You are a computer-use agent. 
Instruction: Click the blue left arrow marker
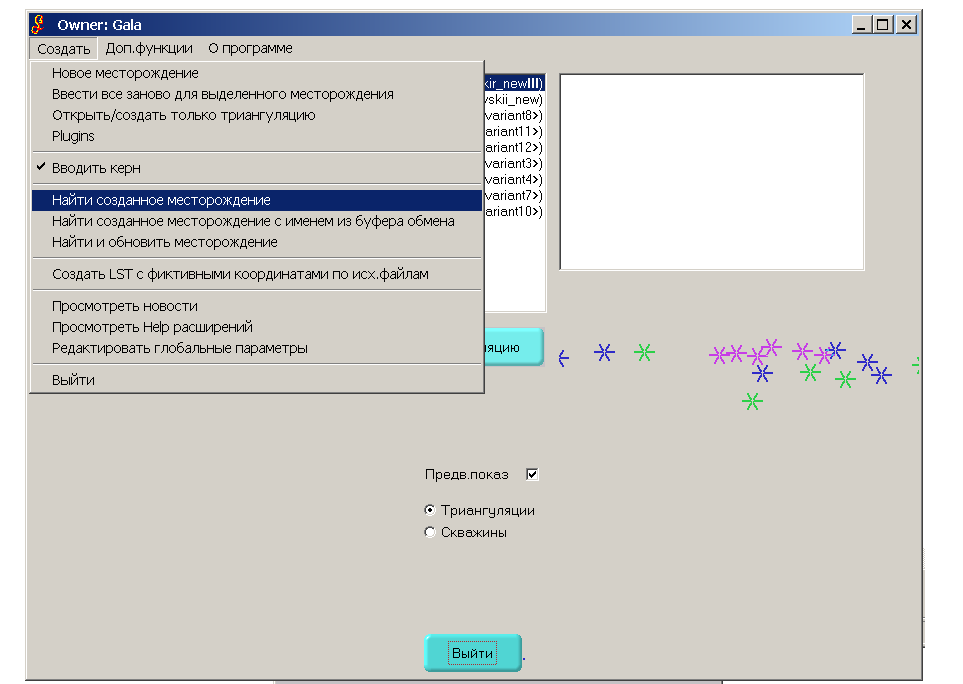564,358
